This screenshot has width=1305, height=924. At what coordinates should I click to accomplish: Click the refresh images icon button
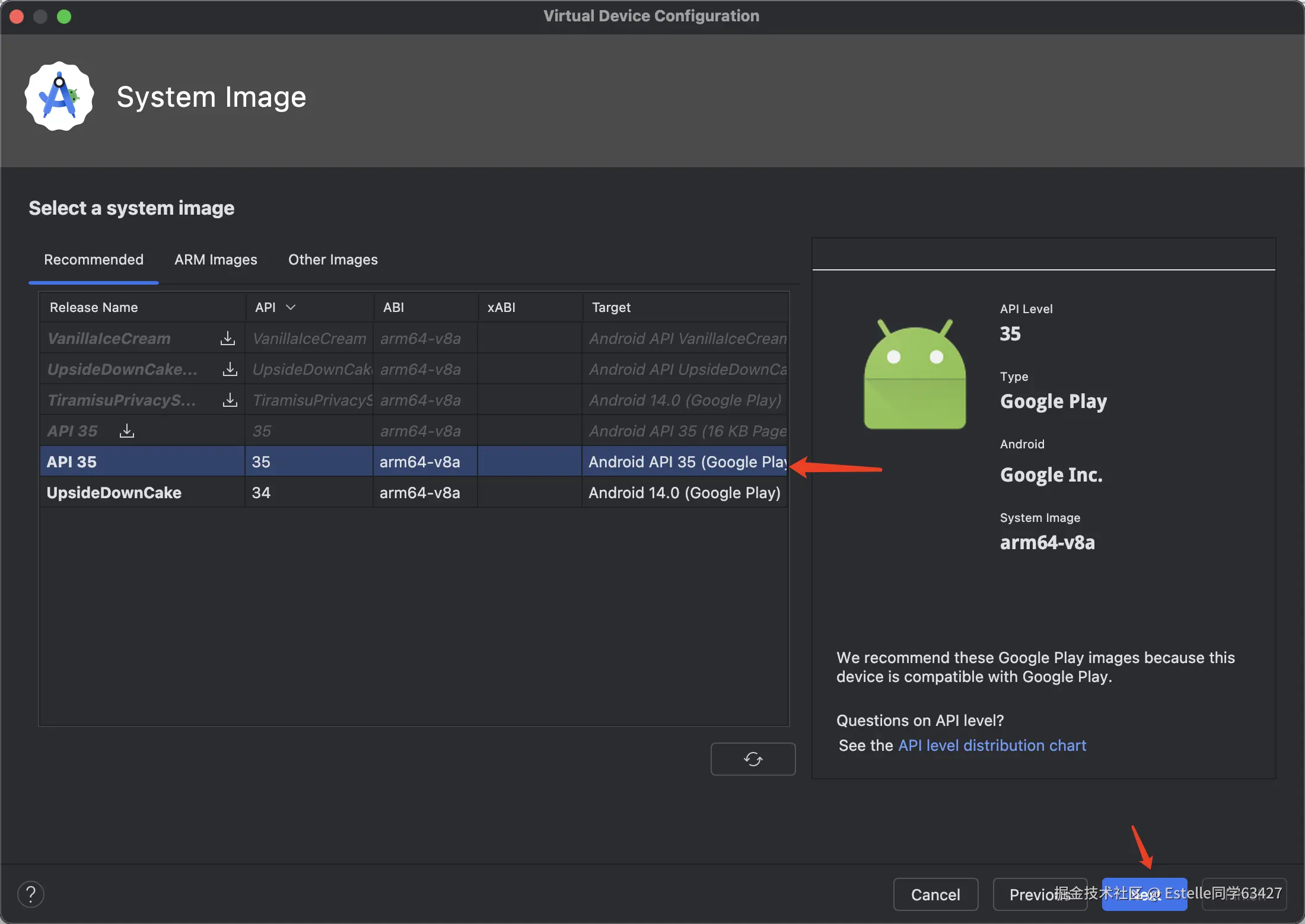pyautogui.click(x=753, y=759)
